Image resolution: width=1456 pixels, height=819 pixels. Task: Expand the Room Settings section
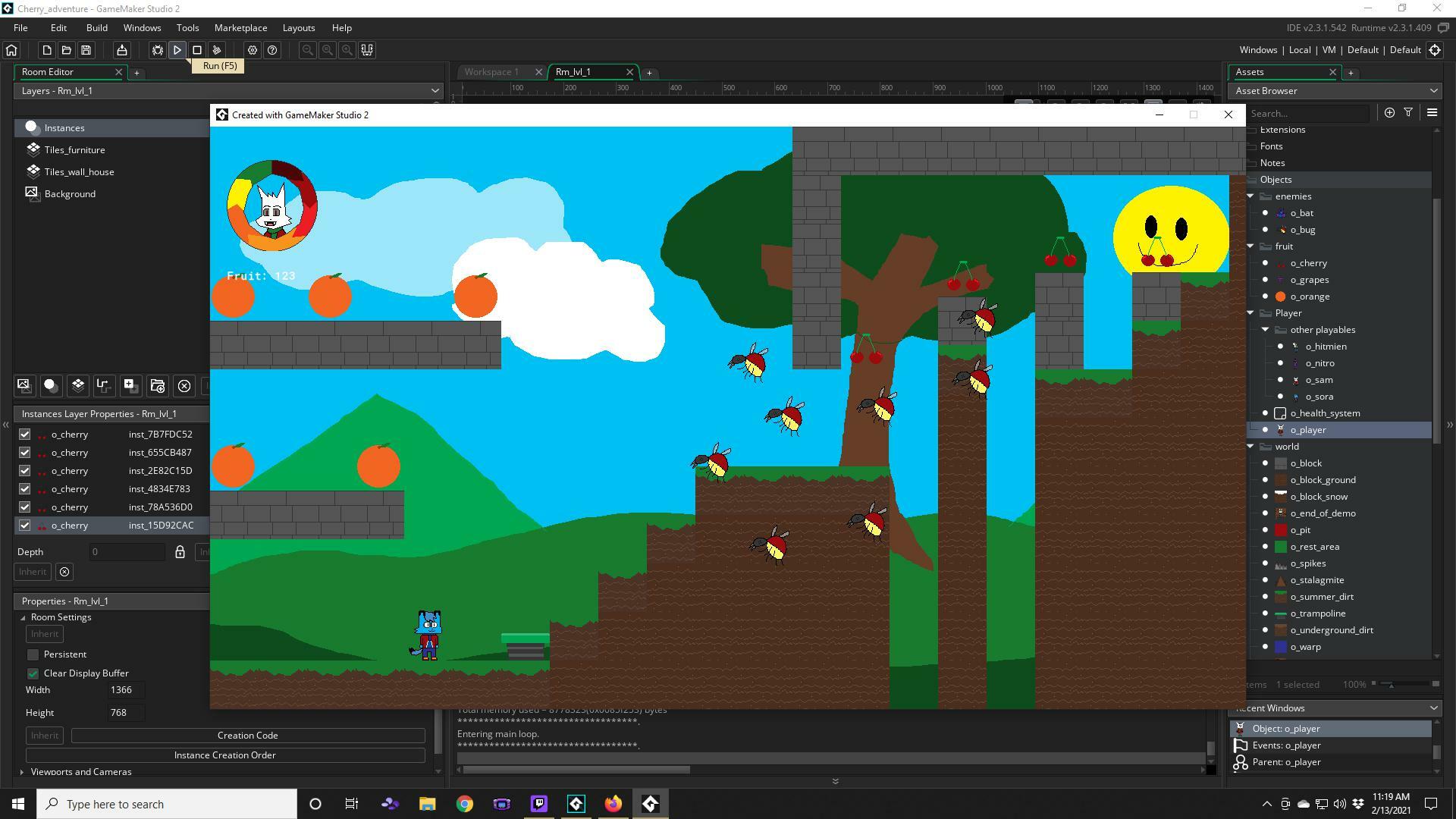(23, 617)
